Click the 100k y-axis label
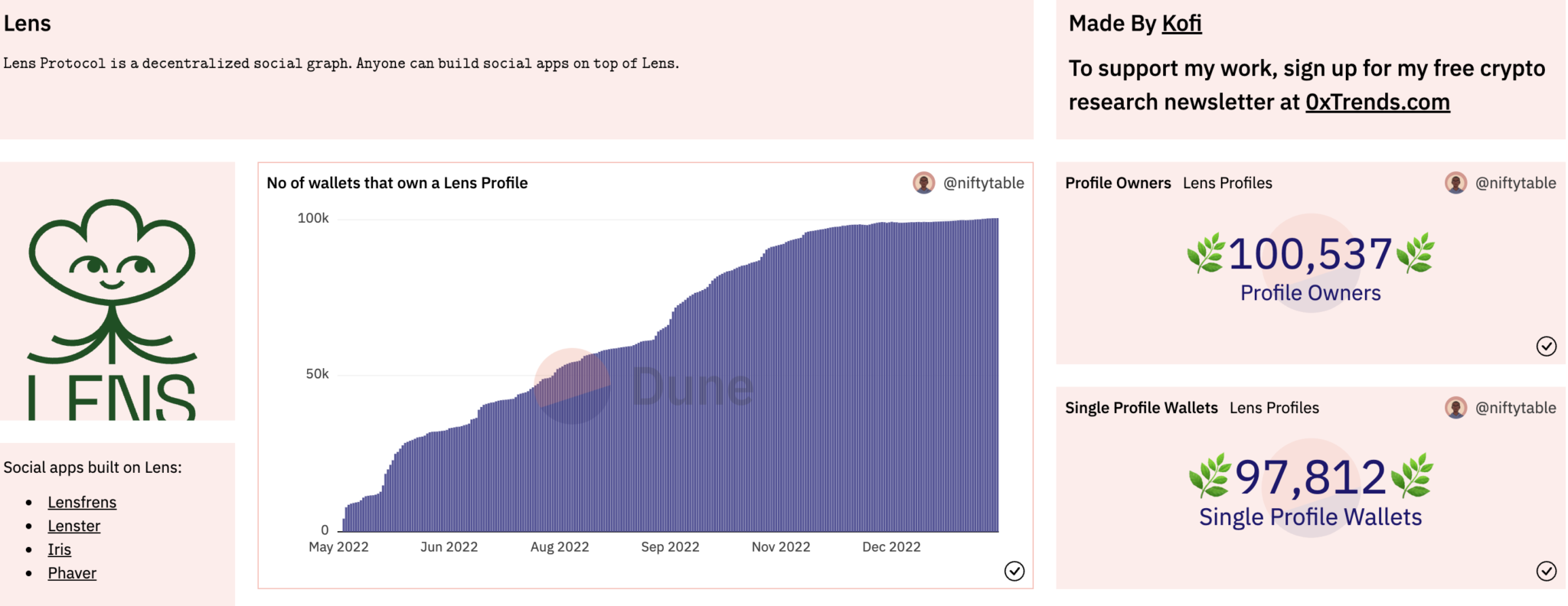This screenshot has width=1568, height=606. pos(313,218)
